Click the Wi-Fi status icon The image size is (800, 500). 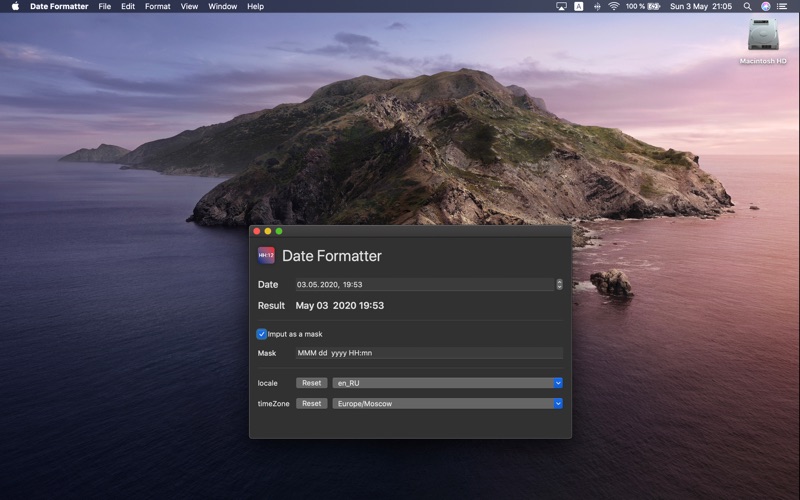coord(614,6)
